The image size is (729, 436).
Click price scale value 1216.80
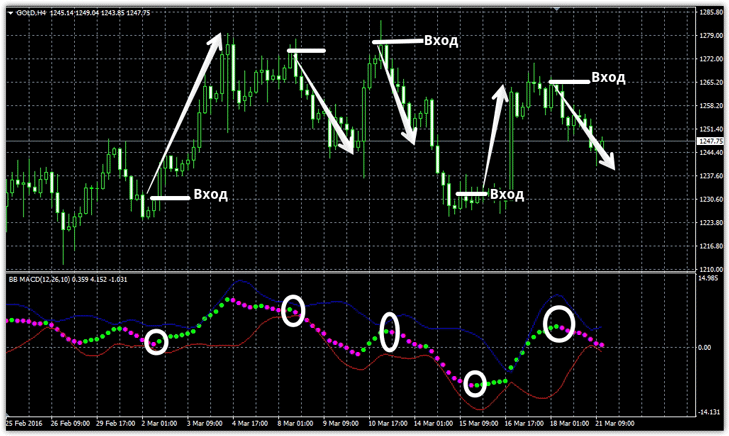click(711, 245)
